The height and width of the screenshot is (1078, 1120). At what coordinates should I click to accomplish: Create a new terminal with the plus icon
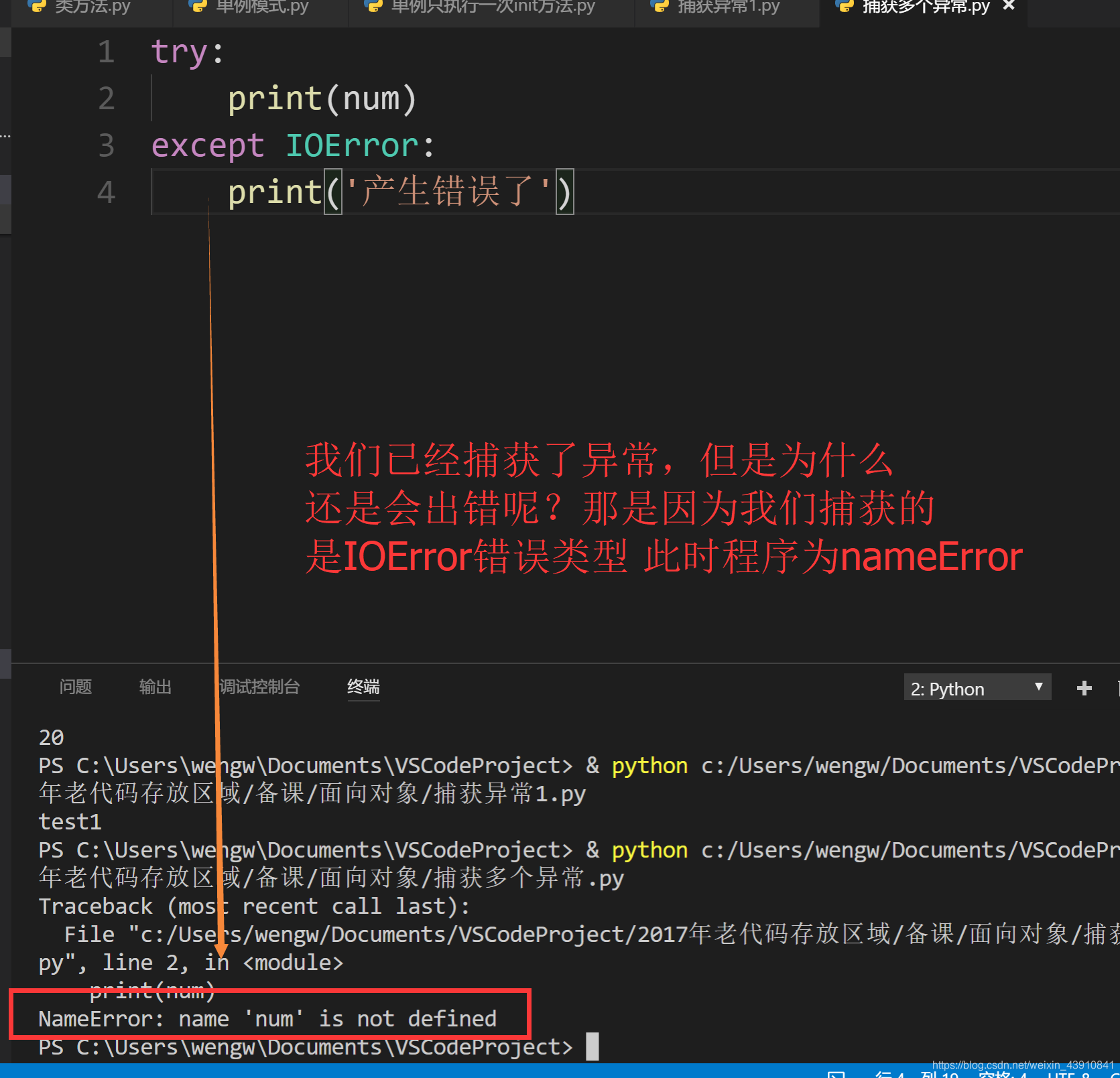click(x=1084, y=688)
